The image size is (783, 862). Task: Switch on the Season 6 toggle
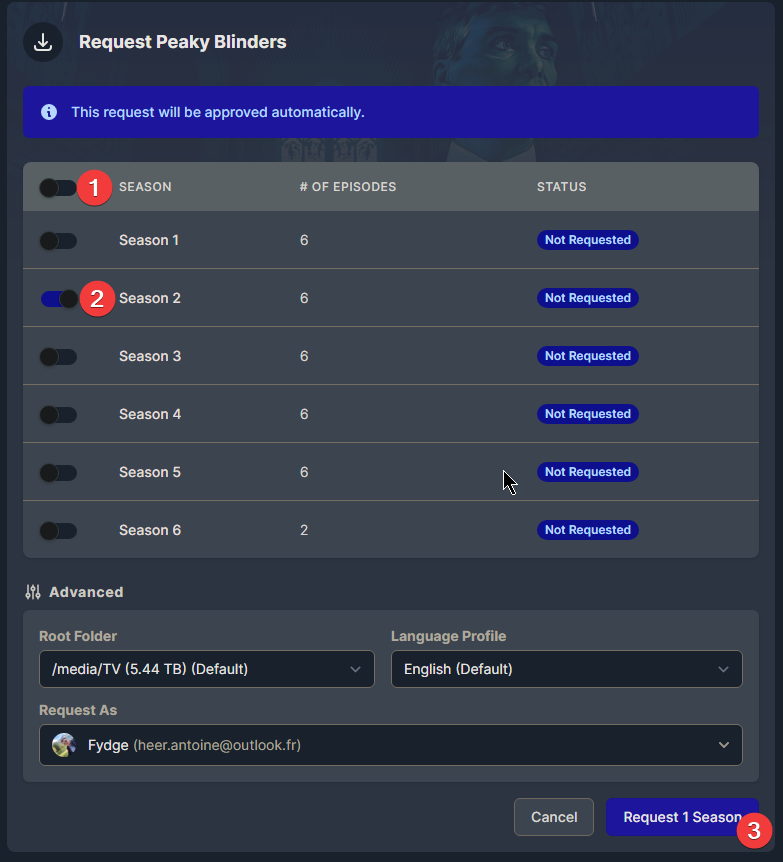coord(58,530)
